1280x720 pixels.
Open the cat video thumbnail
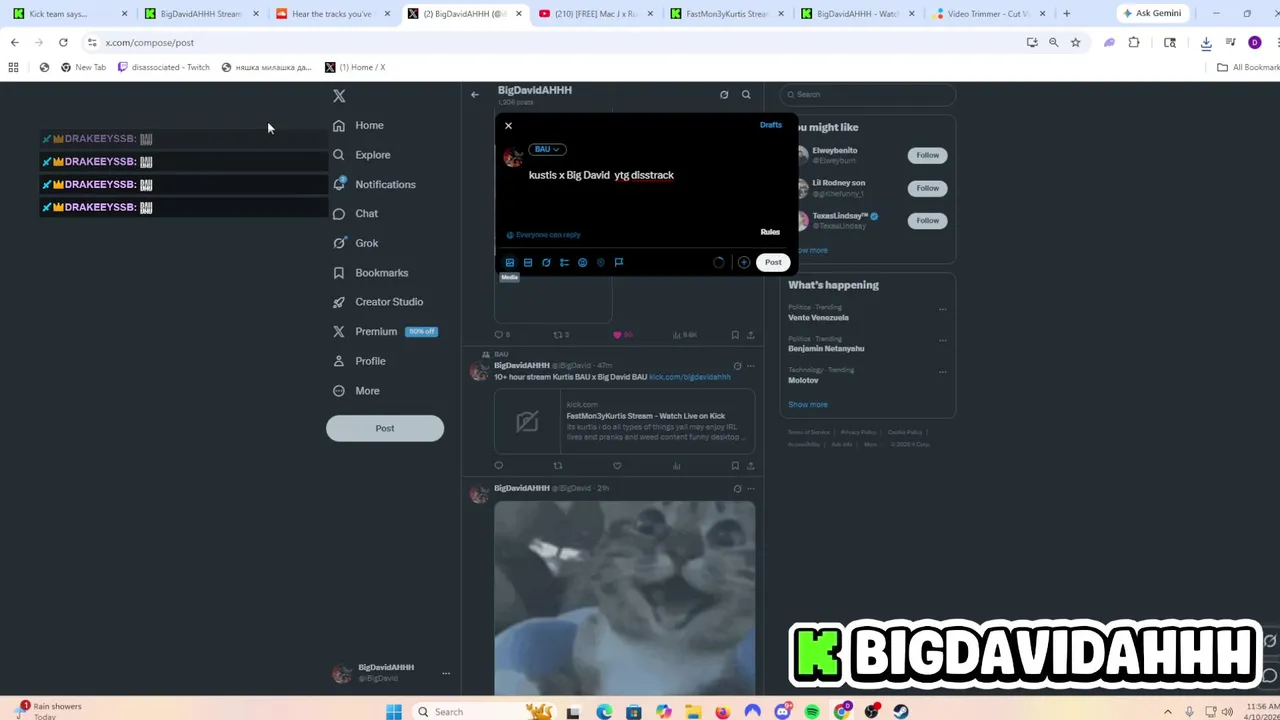coord(624,598)
